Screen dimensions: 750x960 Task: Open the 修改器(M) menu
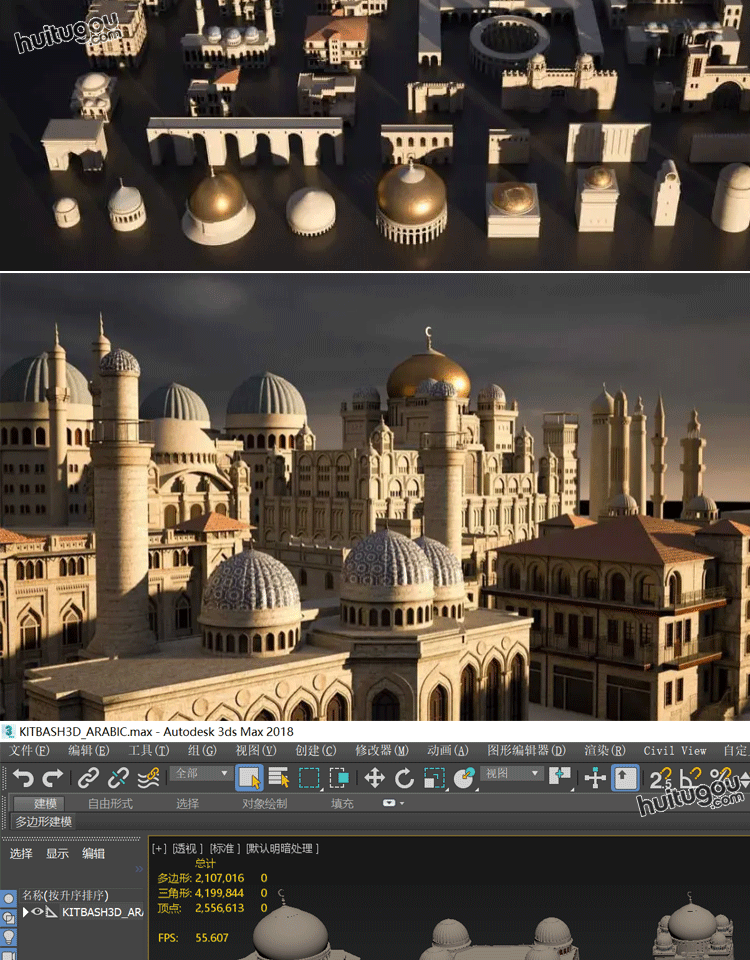click(x=381, y=750)
